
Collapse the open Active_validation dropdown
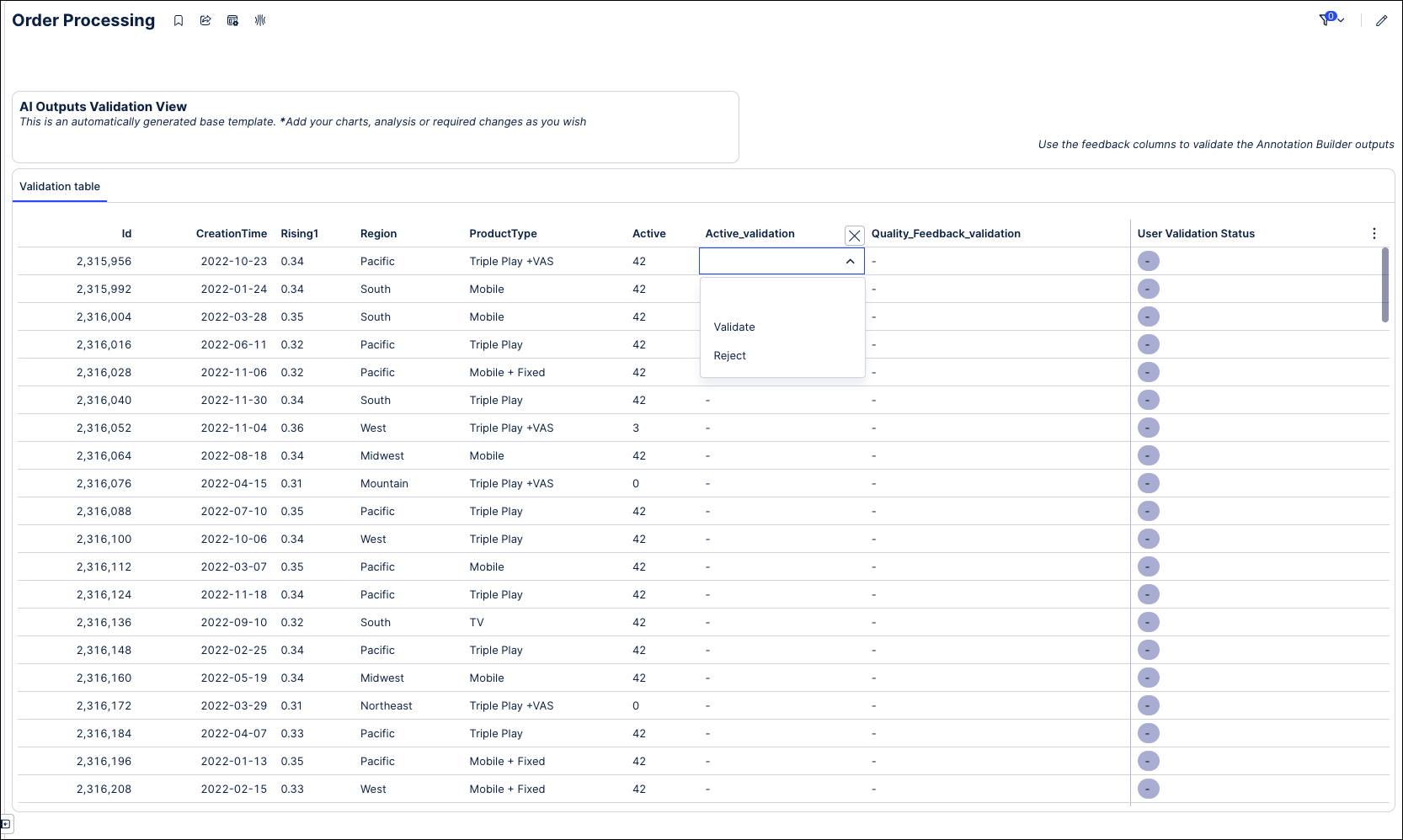click(x=850, y=261)
